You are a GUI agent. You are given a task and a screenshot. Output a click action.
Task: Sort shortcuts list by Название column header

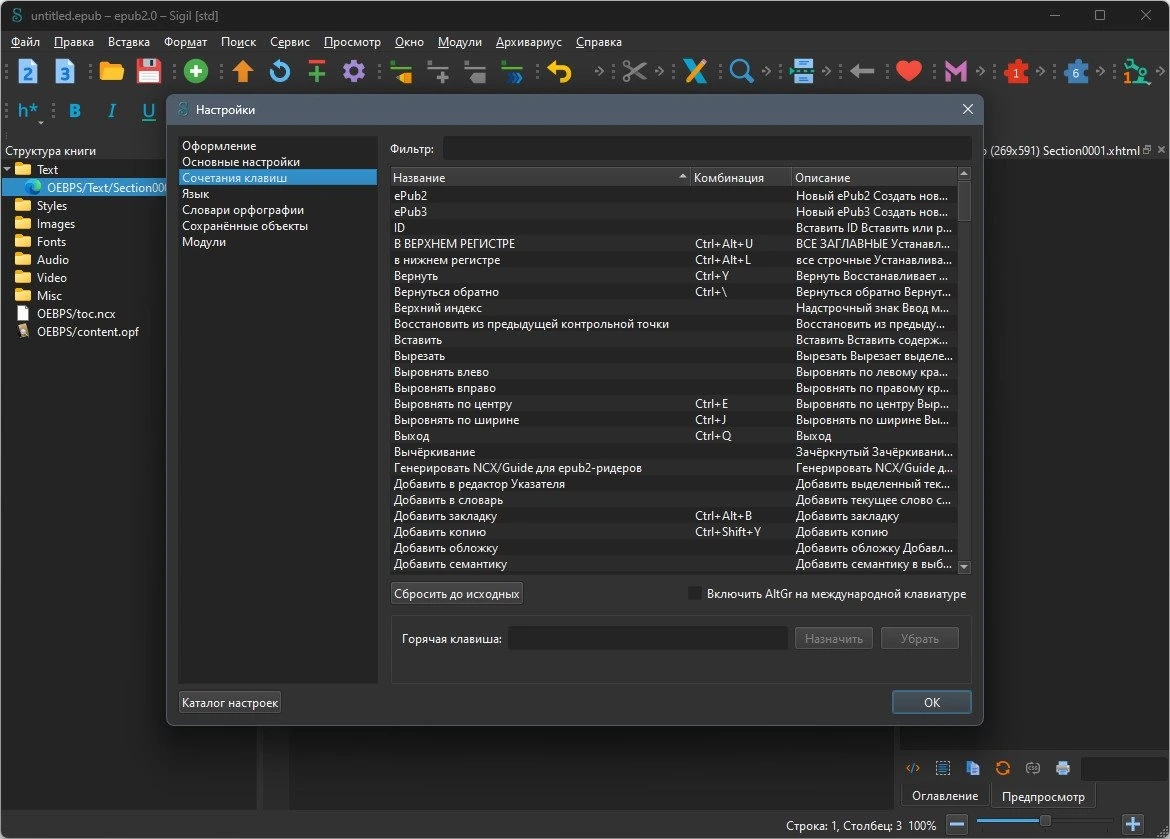(x=540, y=178)
